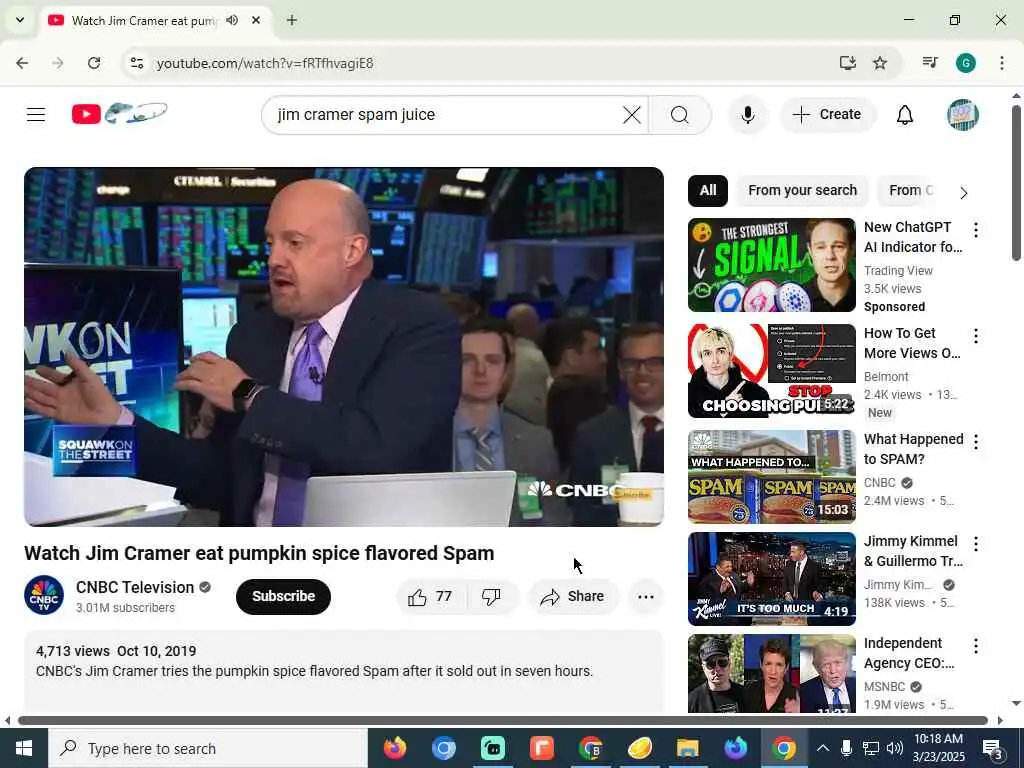
Task: Install app icon in address bar
Action: point(847,63)
